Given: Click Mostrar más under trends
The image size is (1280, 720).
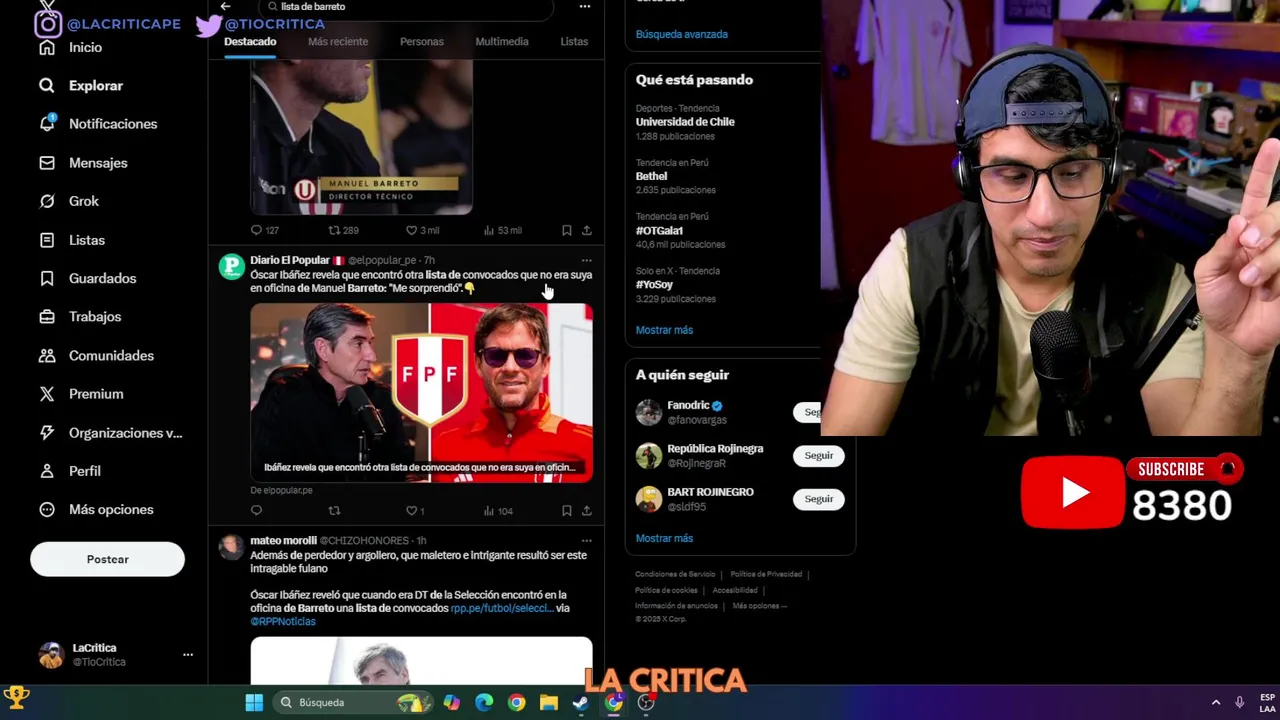Looking at the screenshot, I should tap(664, 330).
